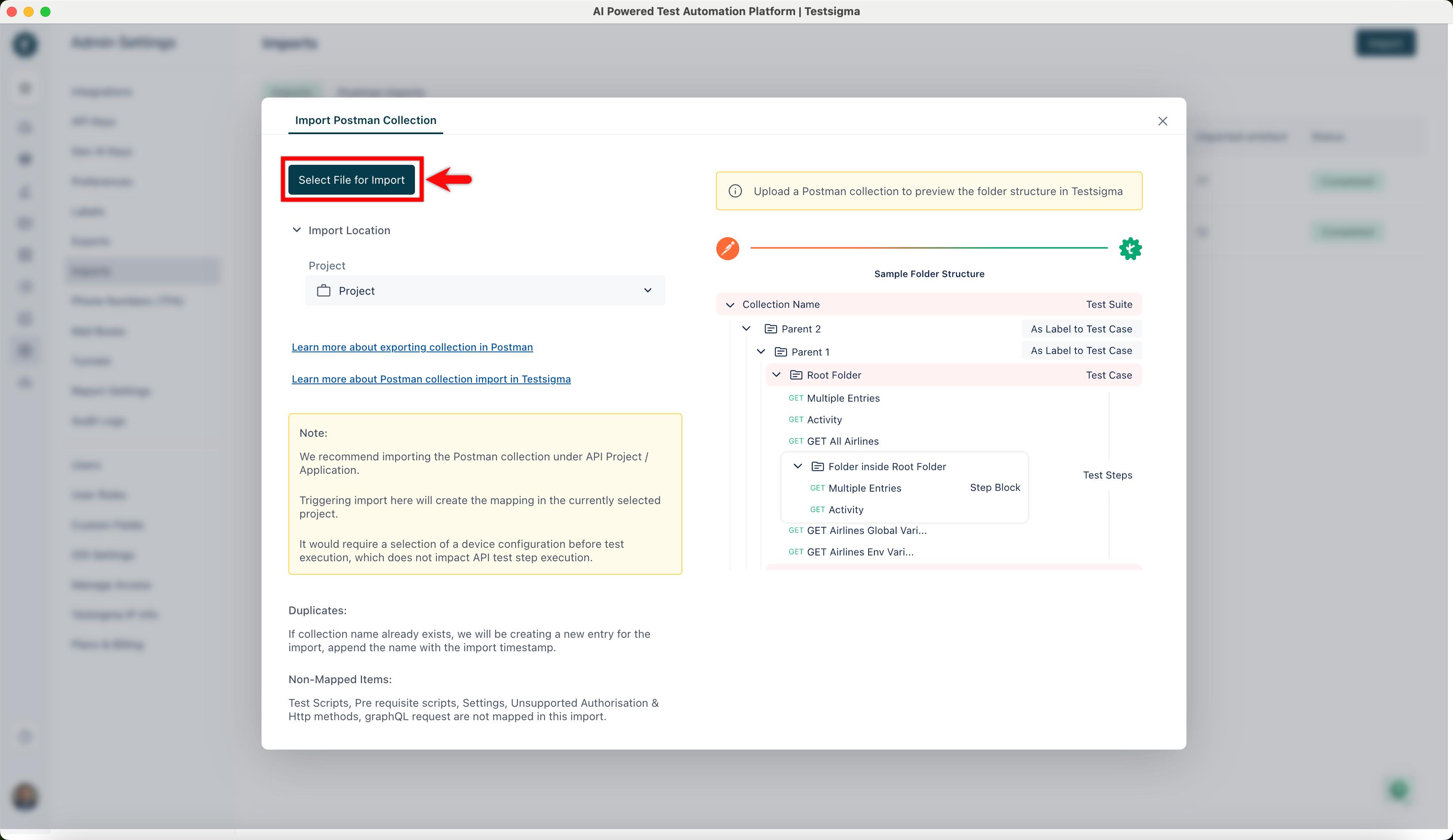Select Multiple Entries inside Step Block
The width and height of the screenshot is (1453, 840).
pyautogui.click(x=856, y=488)
